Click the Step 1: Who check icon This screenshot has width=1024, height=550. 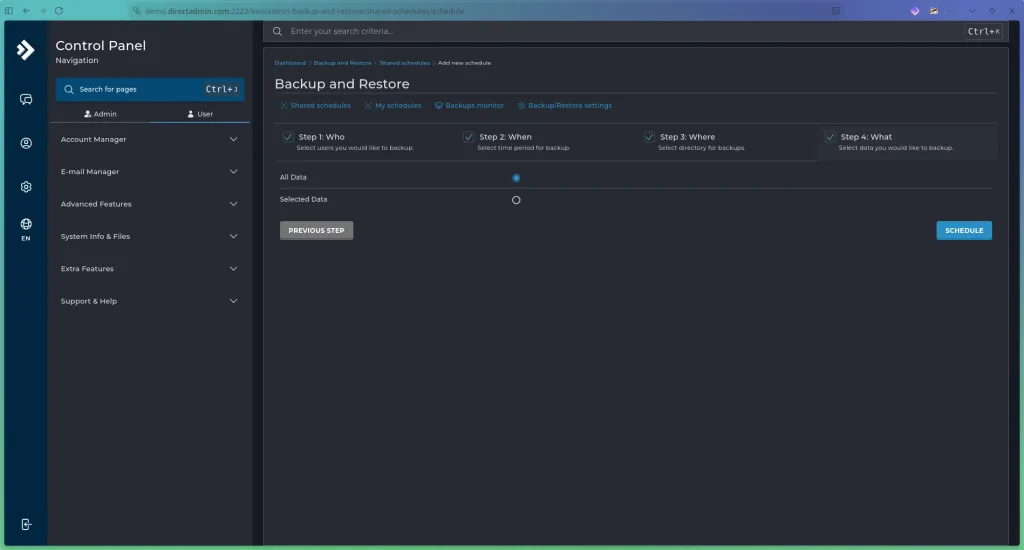[288, 137]
